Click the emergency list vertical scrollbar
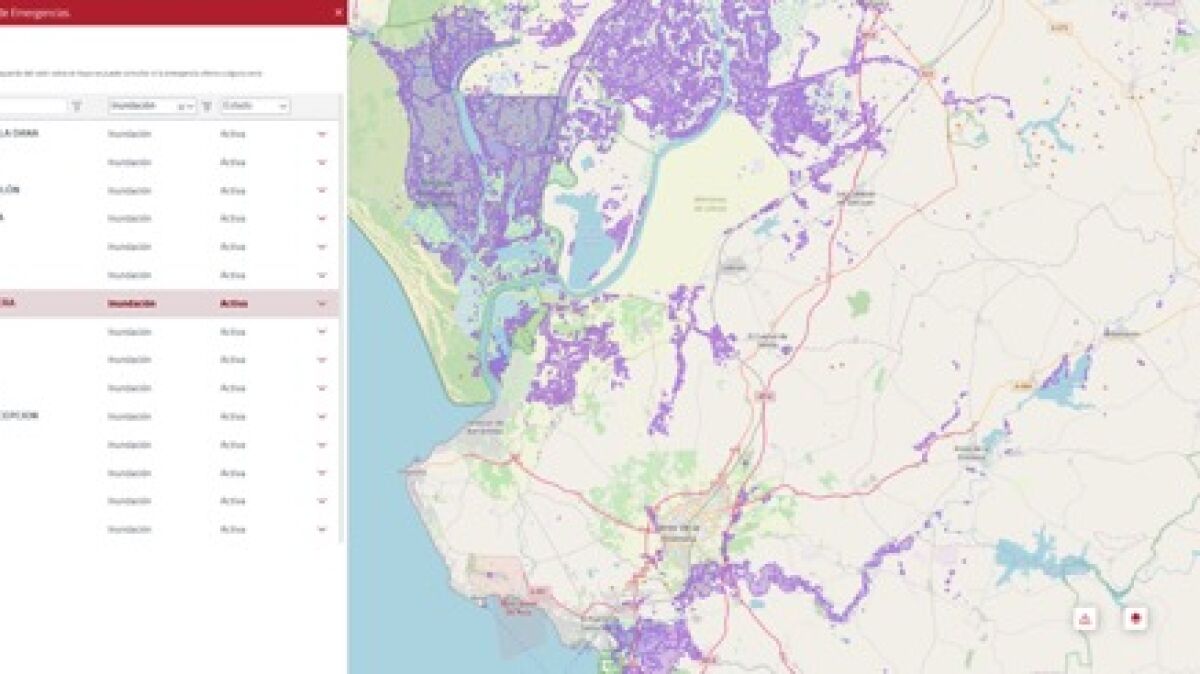 [343, 300]
